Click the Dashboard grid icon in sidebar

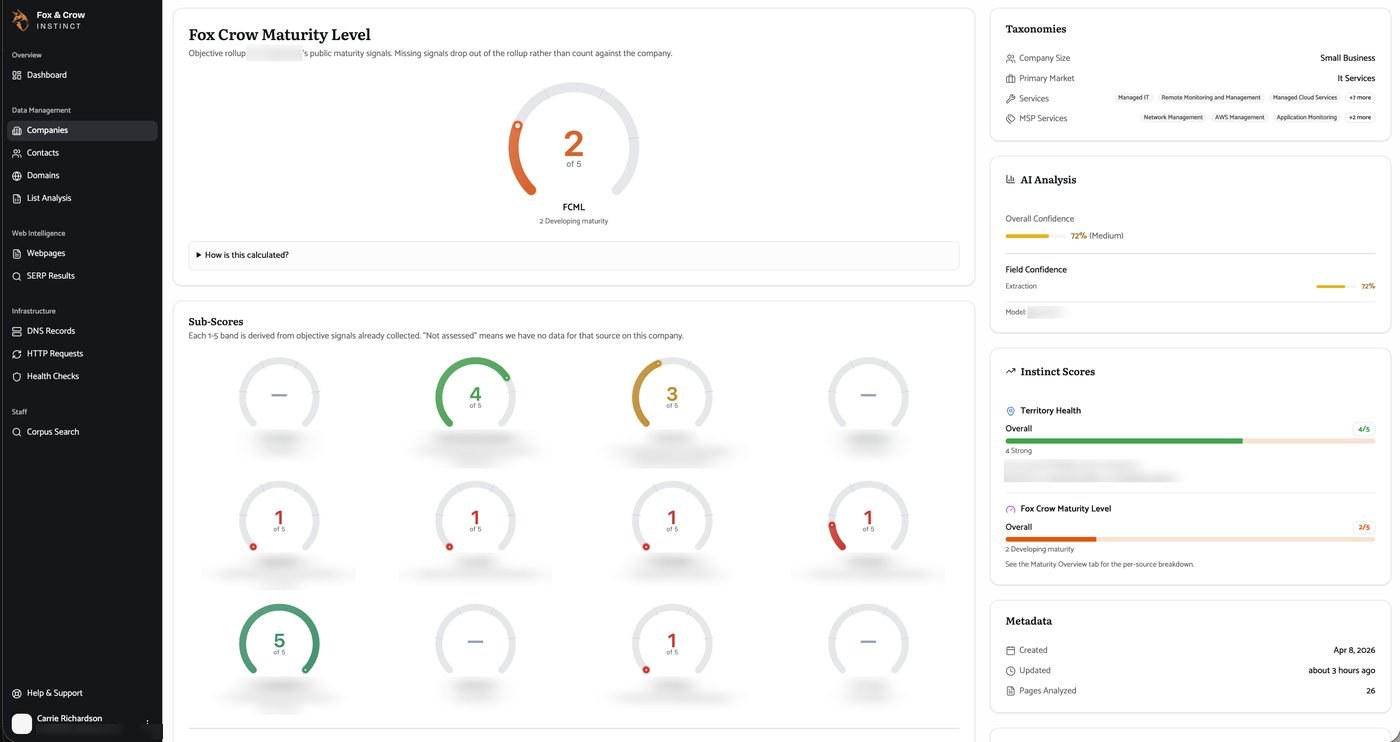[x=17, y=75]
